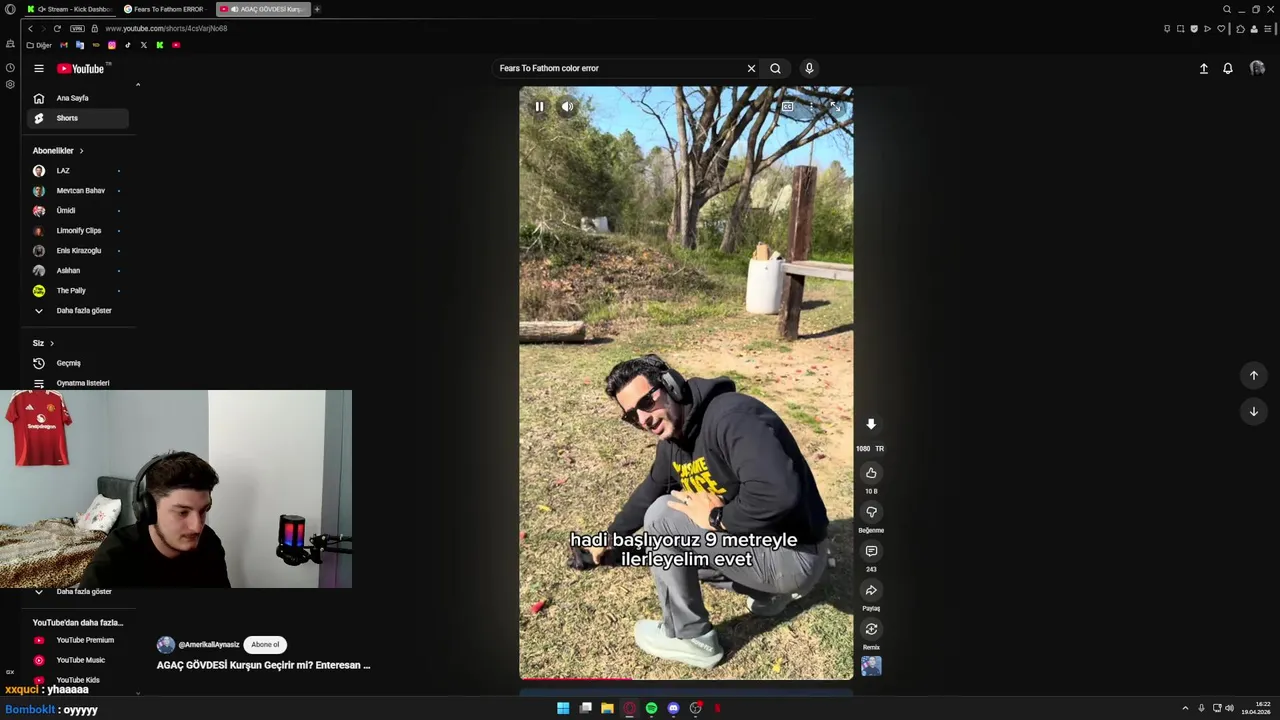Open browser snapshot capture tool
The width and height of the screenshot is (1280, 720).
tap(1180, 28)
